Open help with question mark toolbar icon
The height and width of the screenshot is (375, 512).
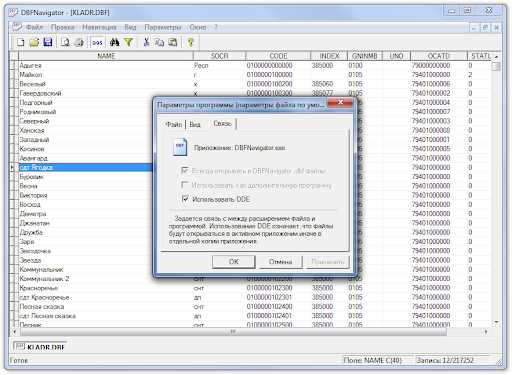[x=191, y=42]
